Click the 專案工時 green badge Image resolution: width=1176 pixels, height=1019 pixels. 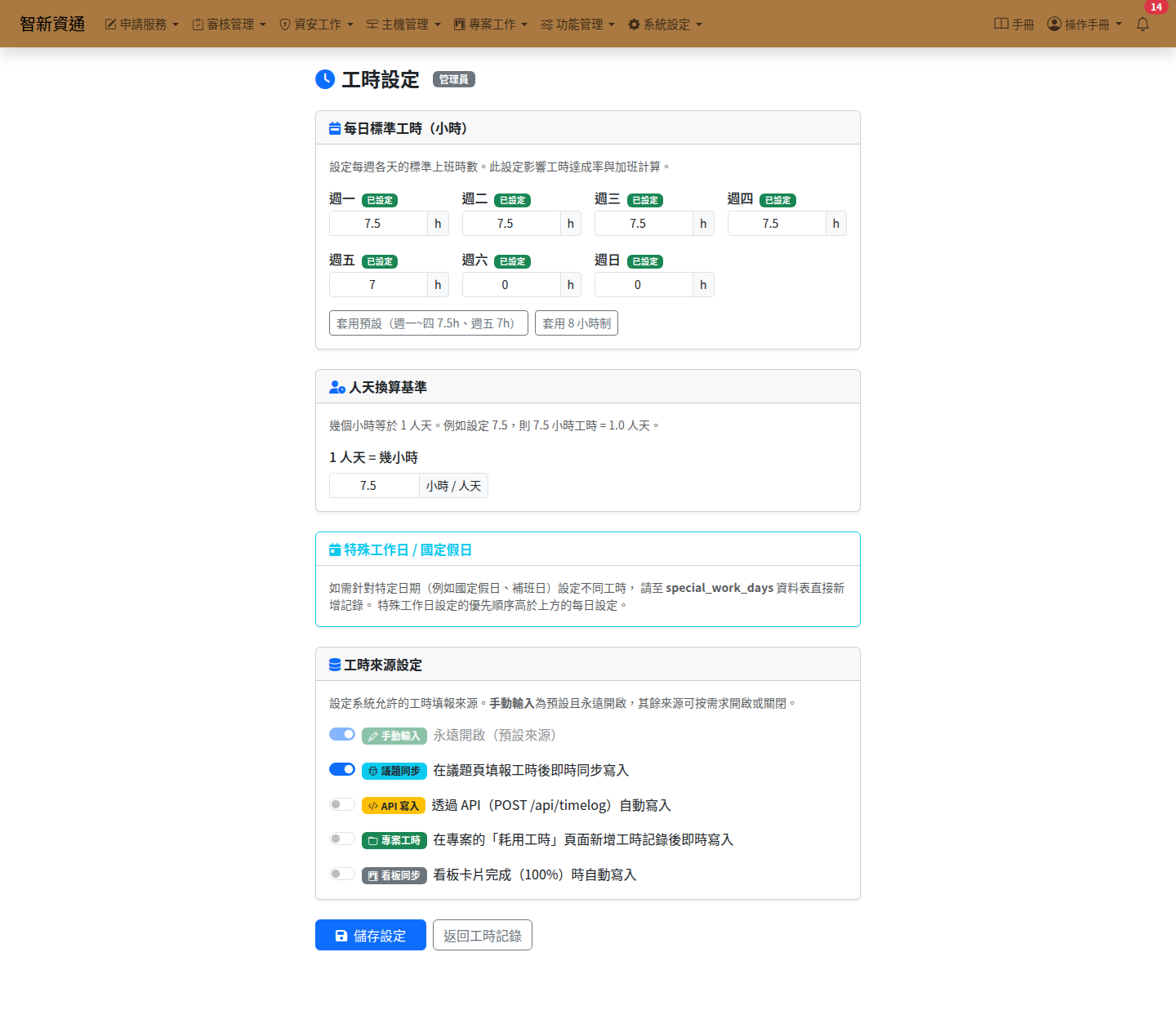[394, 840]
